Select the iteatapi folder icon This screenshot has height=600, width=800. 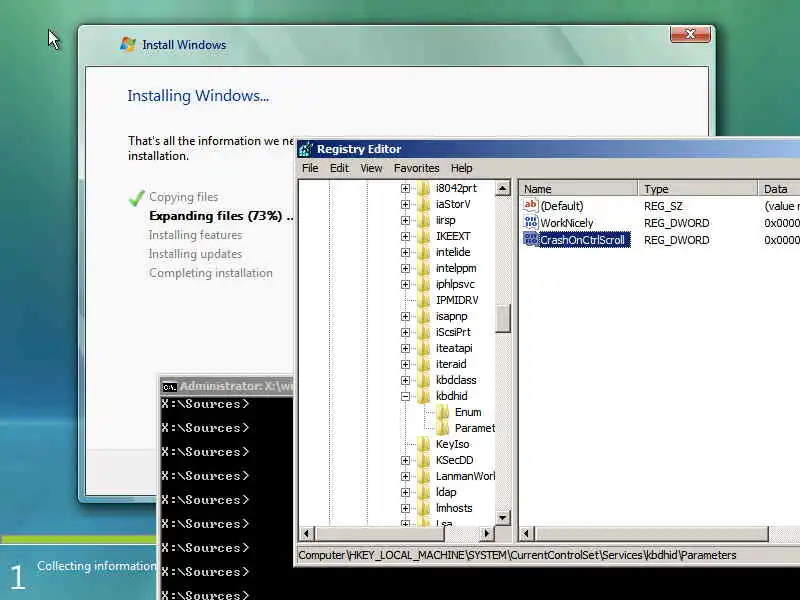click(x=423, y=348)
